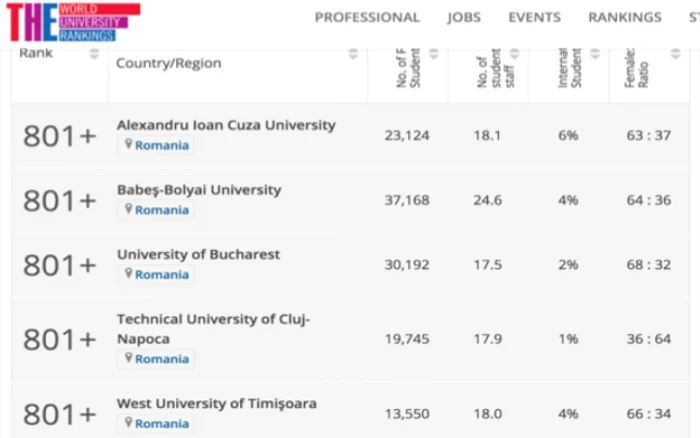Sort by international students column arrows
This screenshot has height=438, width=700.
point(595,54)
